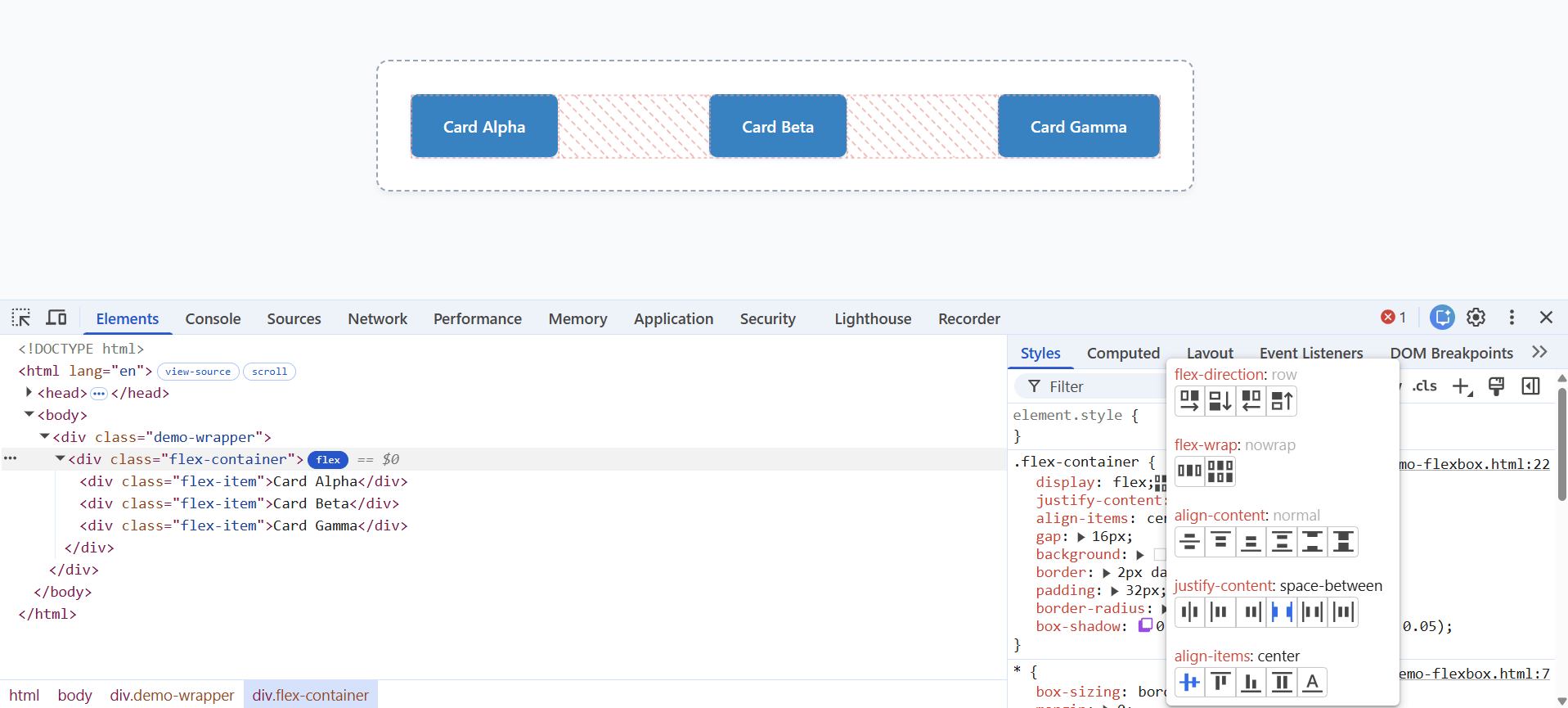Expand the background shorthand property
The height and width of the screenshot is (708, 1568).
(x=1140, y=555)
